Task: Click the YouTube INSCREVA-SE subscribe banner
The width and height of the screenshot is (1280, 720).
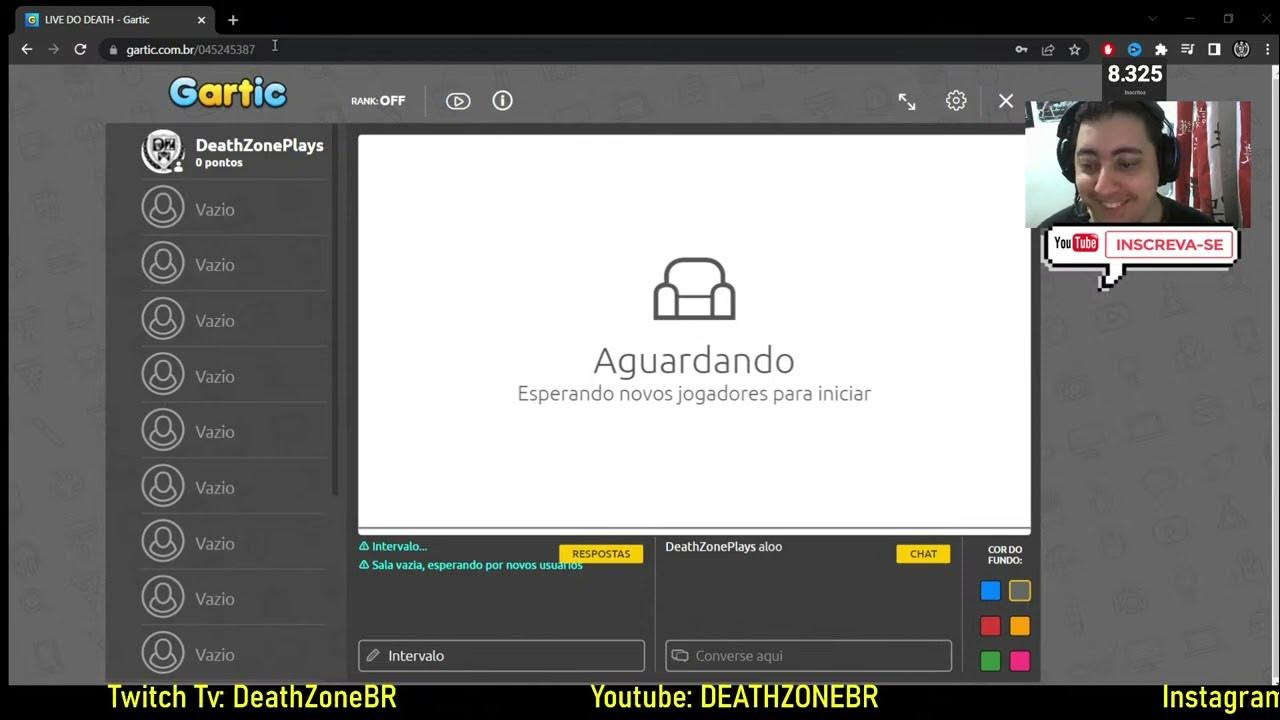Action: pyautogui.click(x=1140, y=245)
